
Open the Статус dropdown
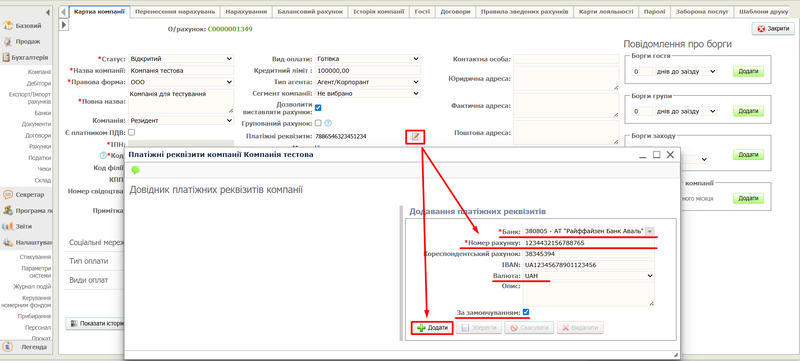[x=181, y=59]
